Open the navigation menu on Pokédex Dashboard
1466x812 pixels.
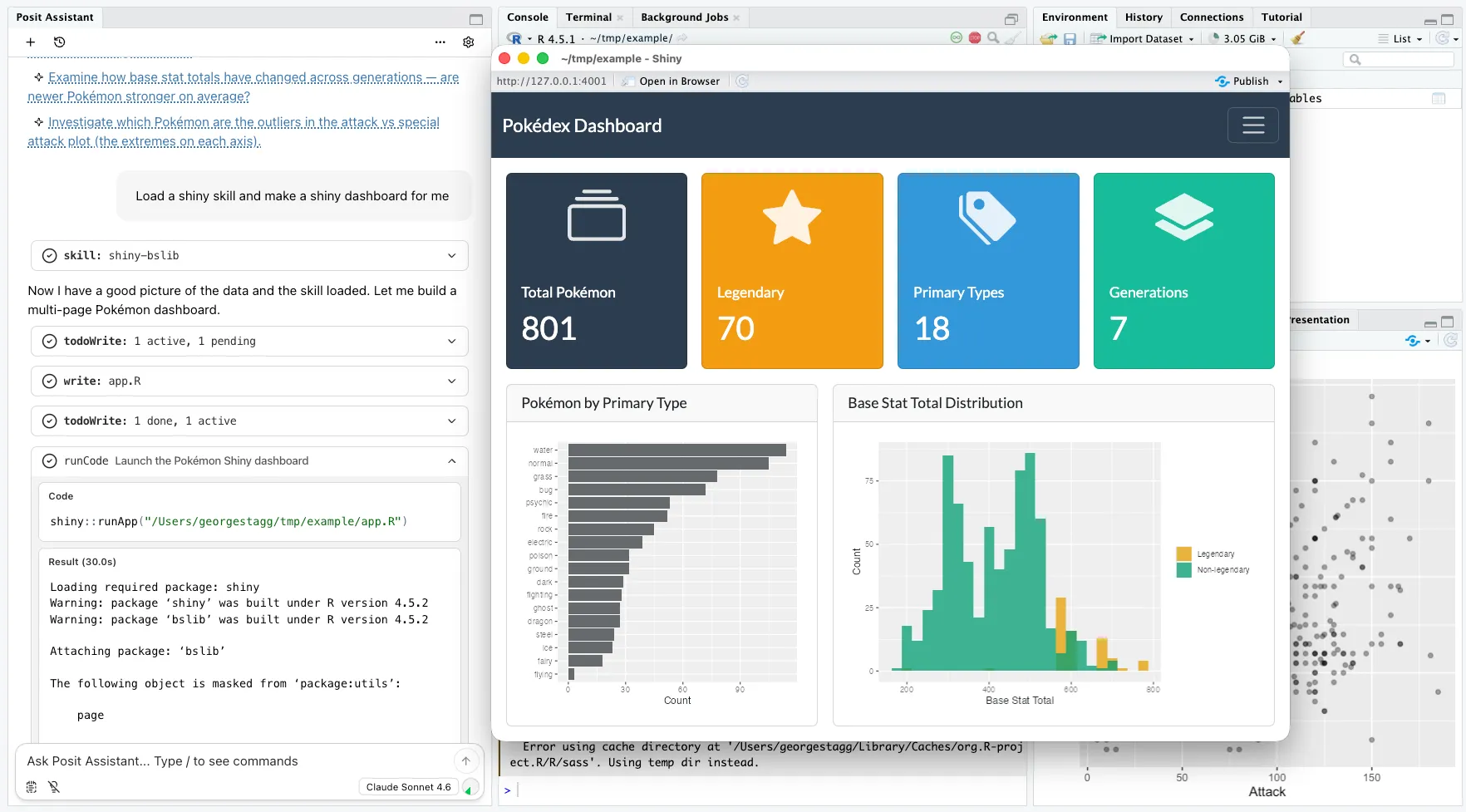(x=1253, y=125)
